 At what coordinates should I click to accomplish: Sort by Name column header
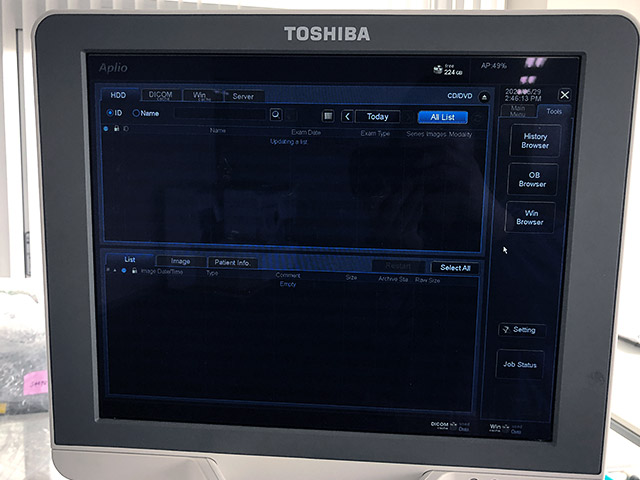218,131
